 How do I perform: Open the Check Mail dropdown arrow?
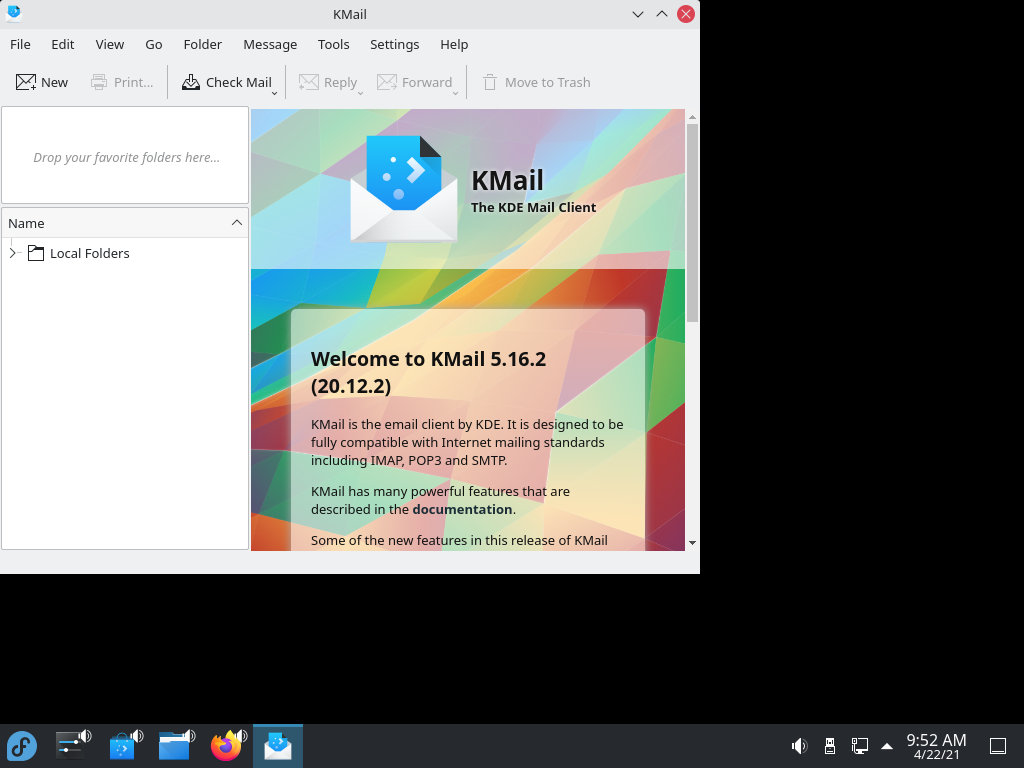tap(274, 93)
